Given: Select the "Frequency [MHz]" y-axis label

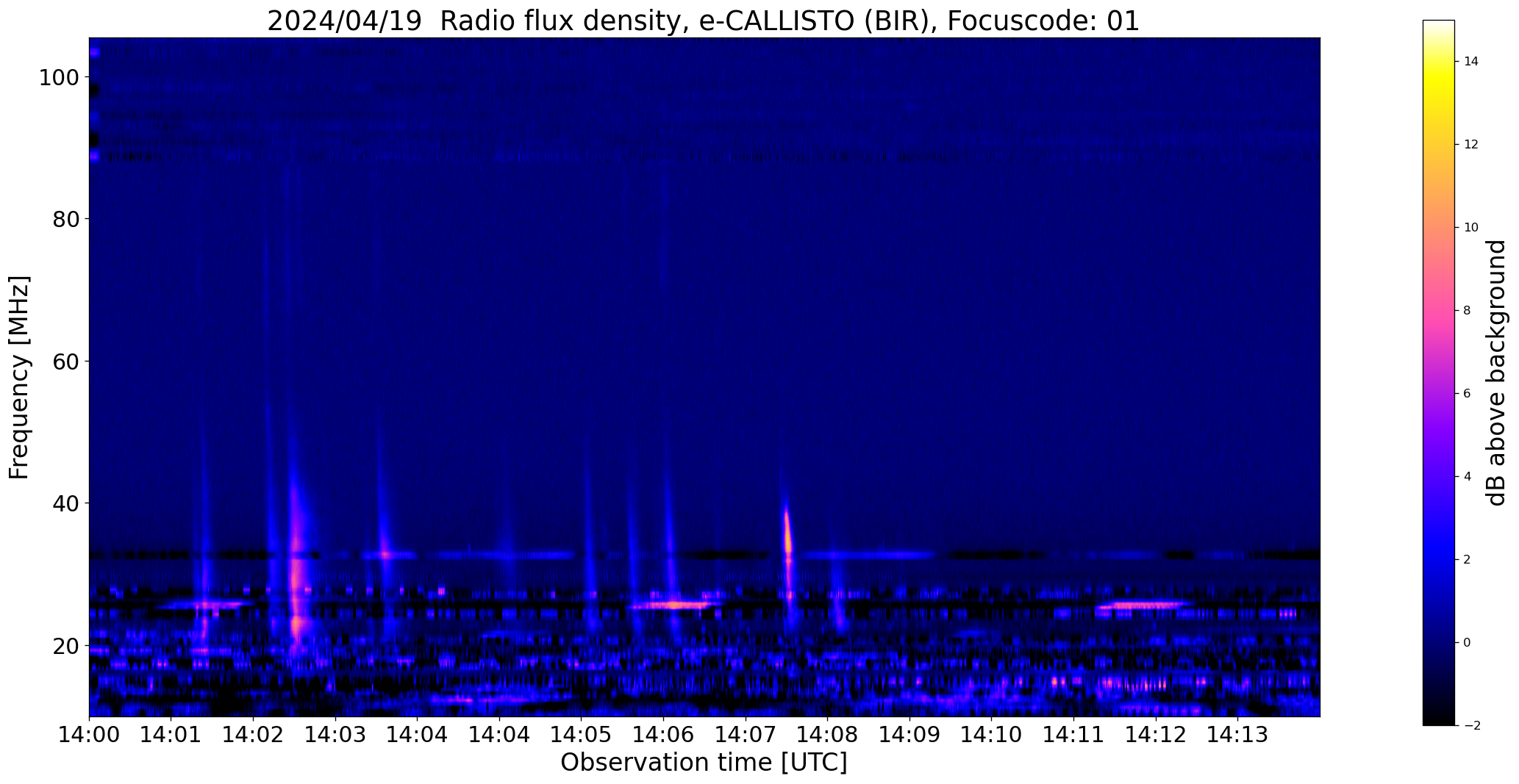Looking at the screenshot, I should [20, 377].
